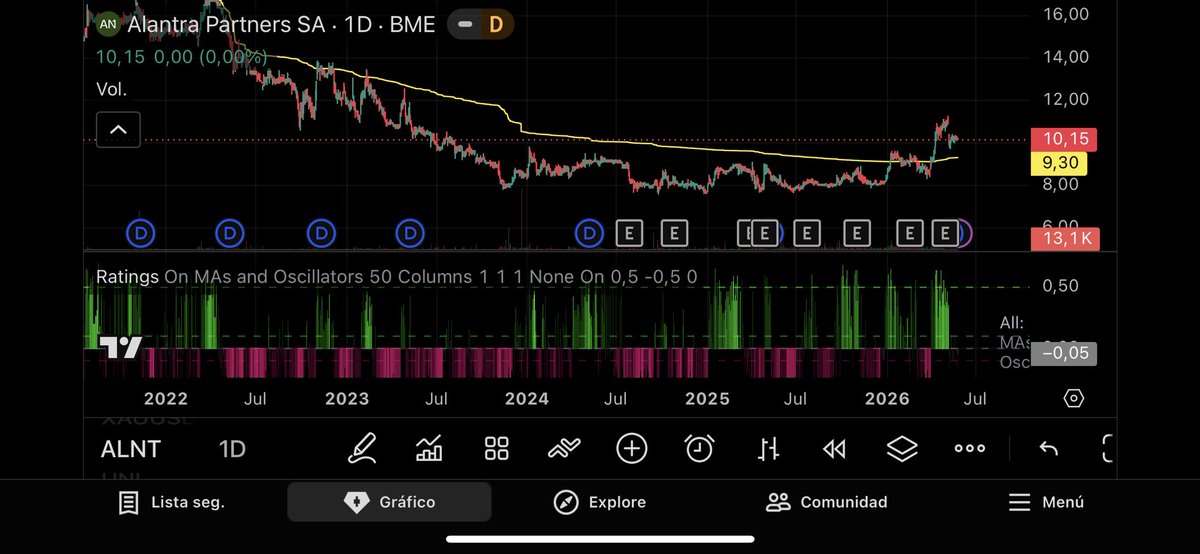
Task: Change the 1D timeframe in the toolbar
Action: (232, 449)
